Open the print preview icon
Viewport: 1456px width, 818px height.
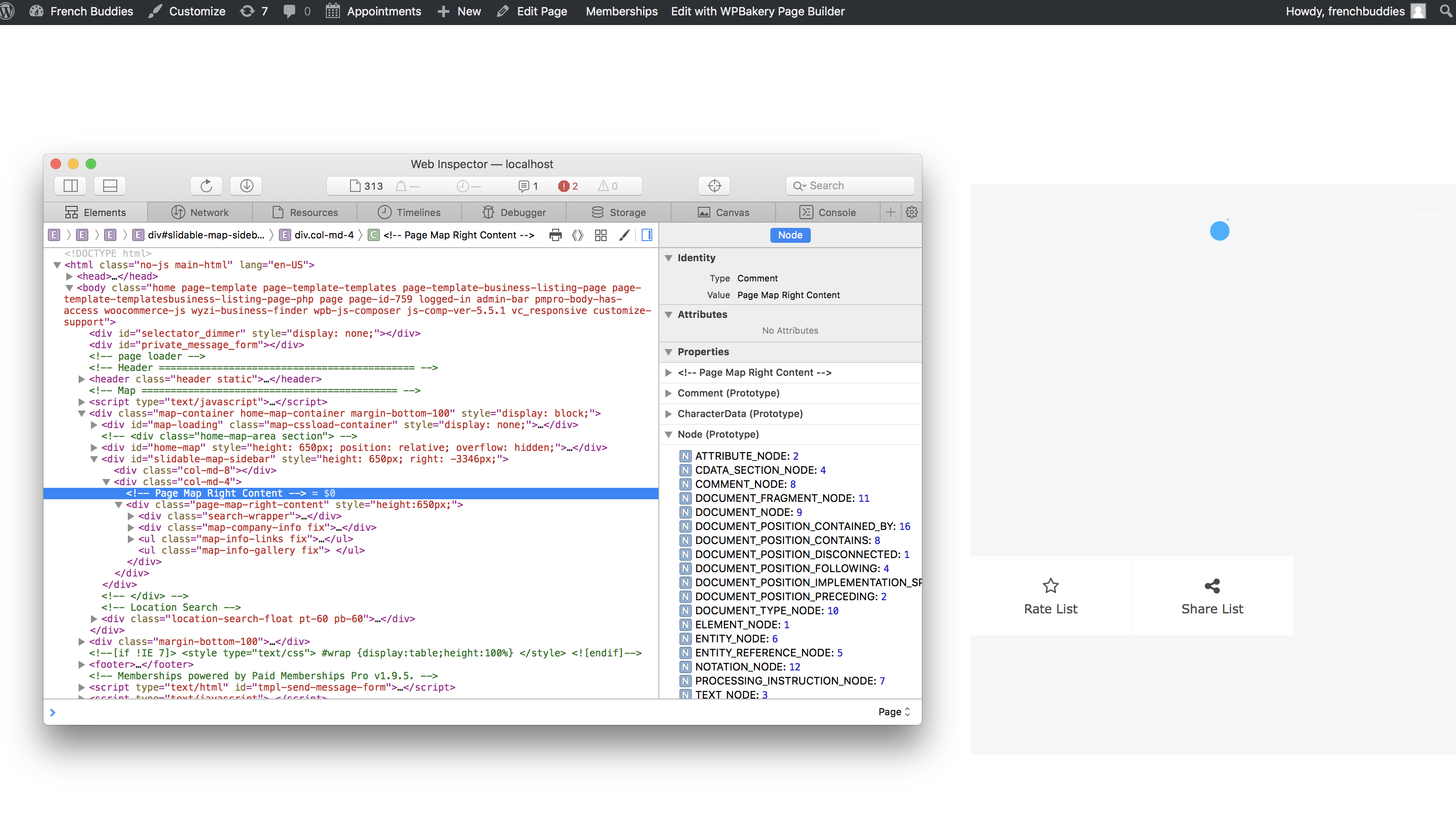click(556, 235)
